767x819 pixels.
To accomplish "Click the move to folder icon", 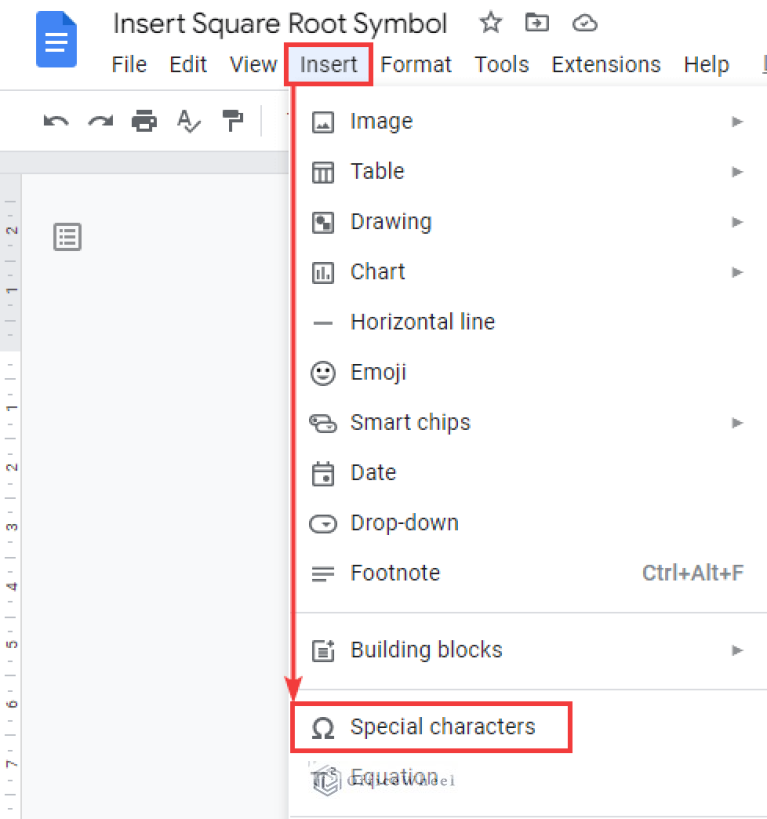I will (537, 23).
